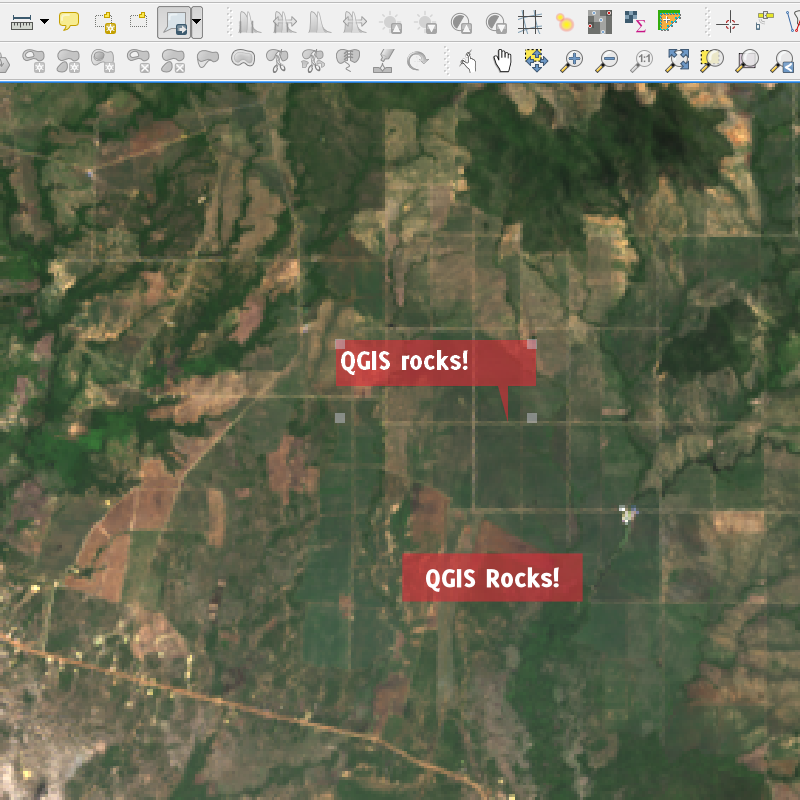Open the New Bookmark tool with the star
Image resolution: width=800 pixels, height=800 pixels.
(x=105, y=22)
